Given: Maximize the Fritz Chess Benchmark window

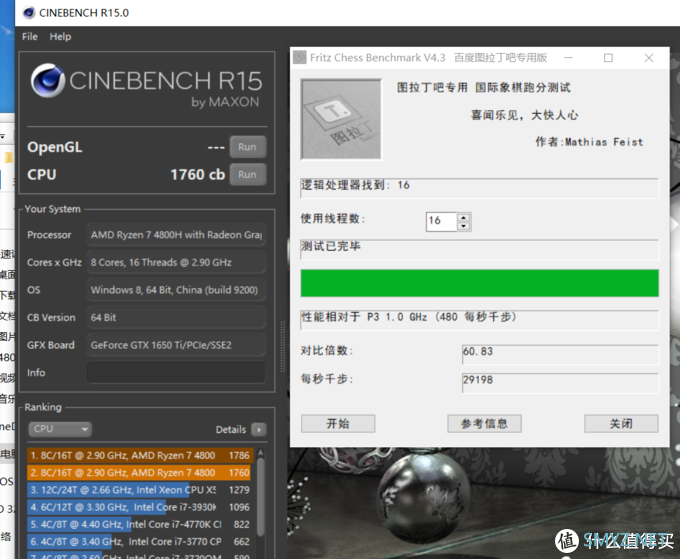Looking at the screenshot, I should [608, 58].
